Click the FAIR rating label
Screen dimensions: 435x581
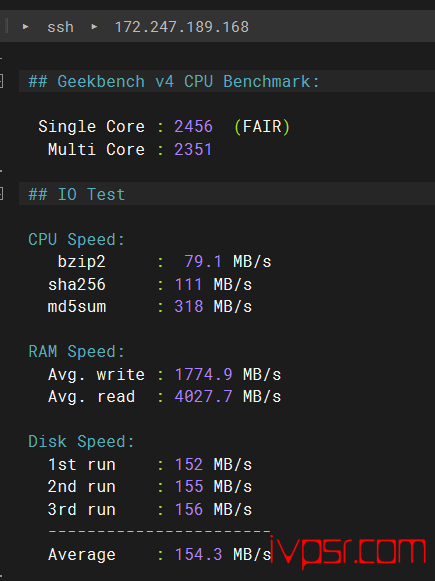(262, 127)
